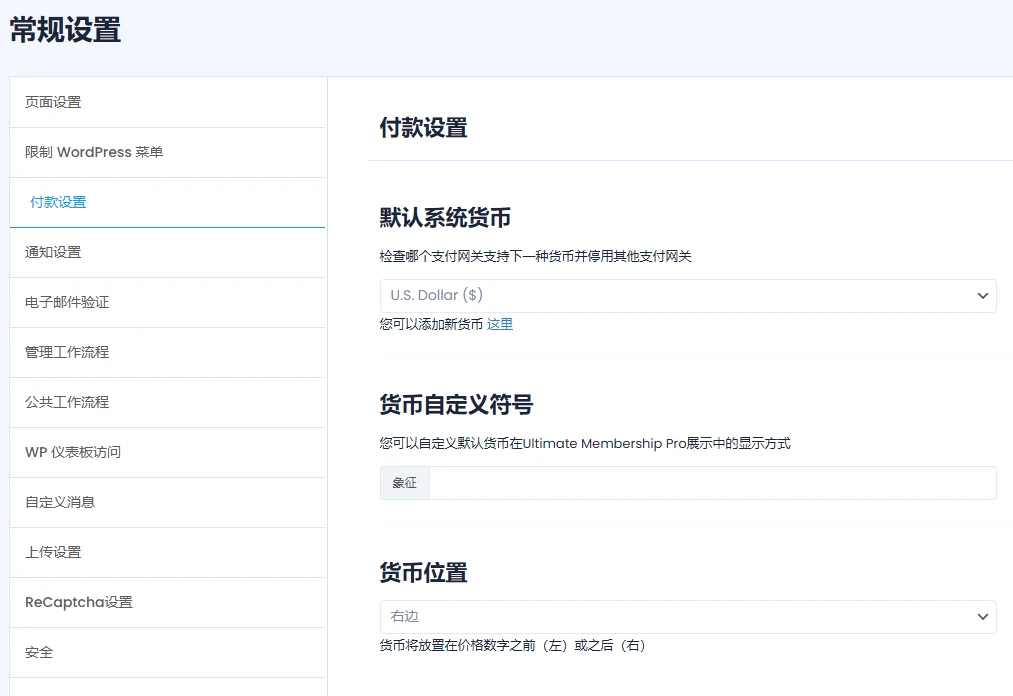Click the currency custom symbol input field
This screenshot has width=1013, height=696.
click(710, 482)
